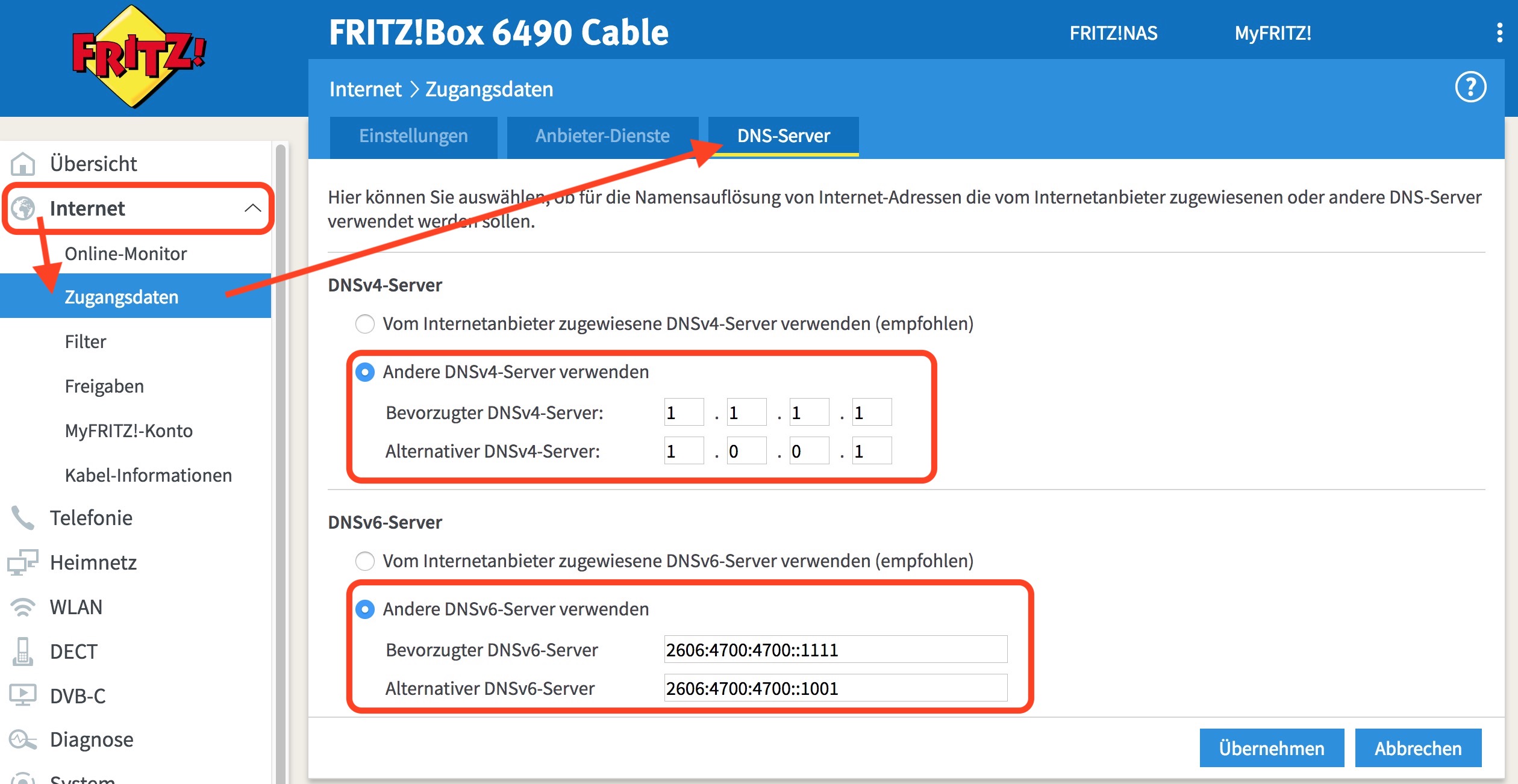
Task: Click fourth octet of alternative DNSv4 server
Action: [x=872, y=451]
